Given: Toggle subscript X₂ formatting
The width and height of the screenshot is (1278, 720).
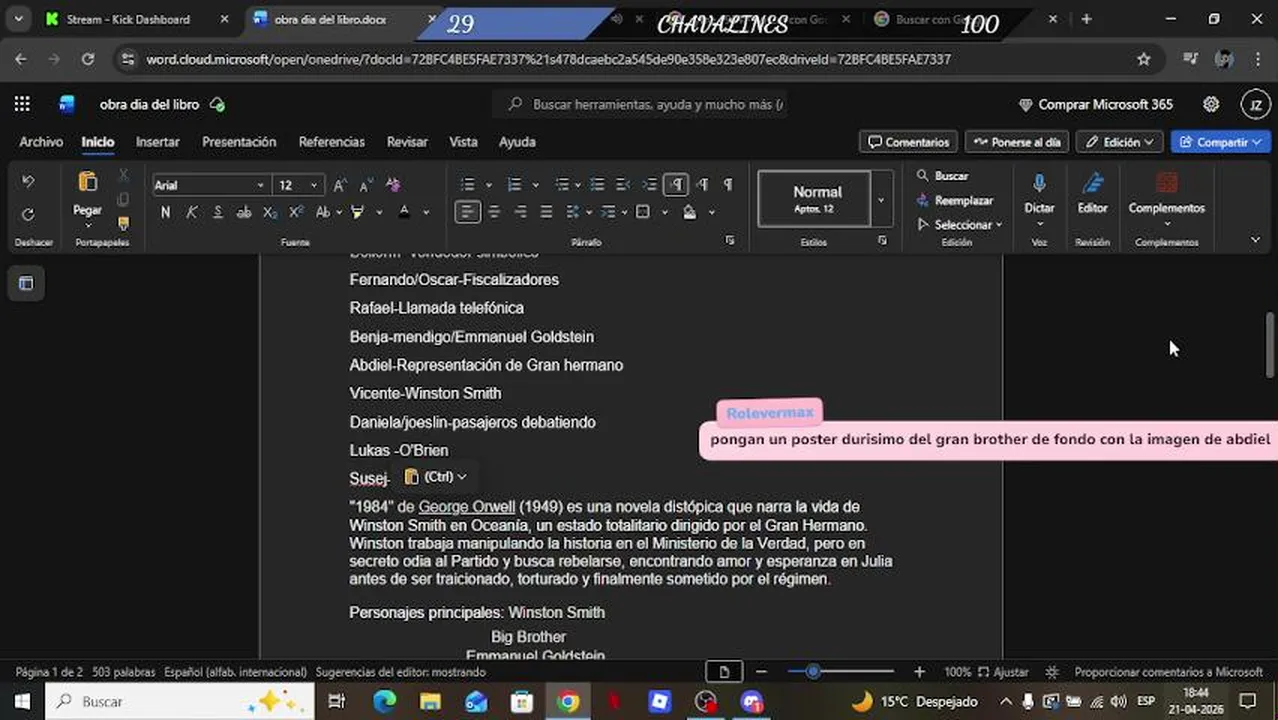Looking at the screenshot, I should (x=270, y=212).
